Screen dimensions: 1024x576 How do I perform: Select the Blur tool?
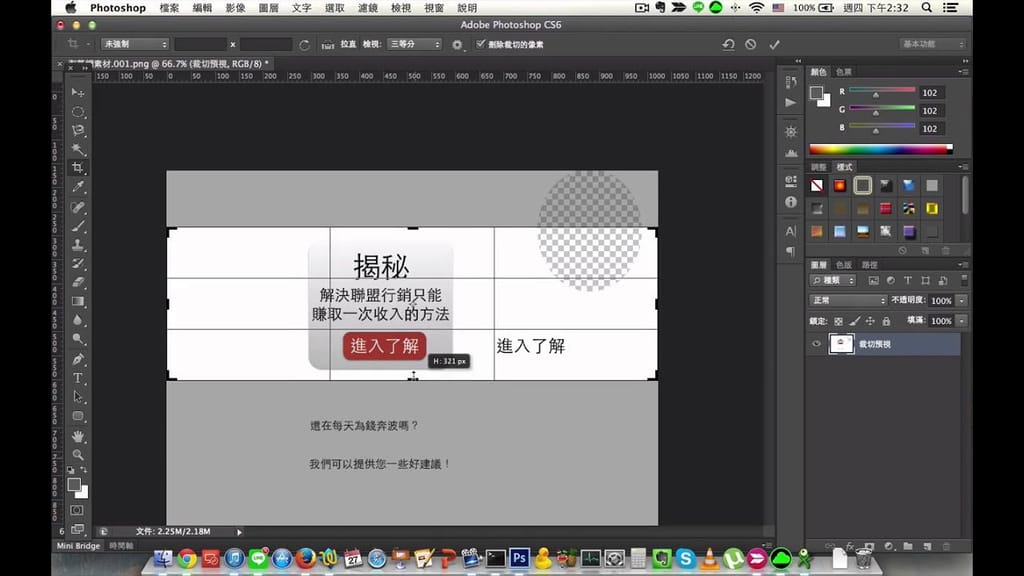pyautogui.click(x=78, y=320)
